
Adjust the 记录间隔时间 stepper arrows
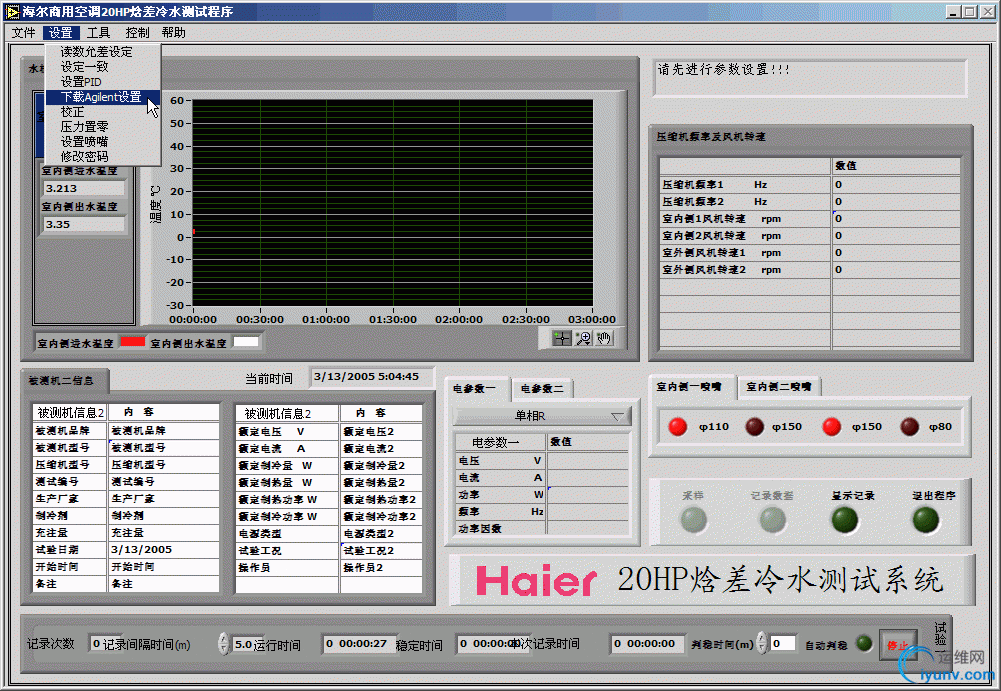[x=223, y=644]
